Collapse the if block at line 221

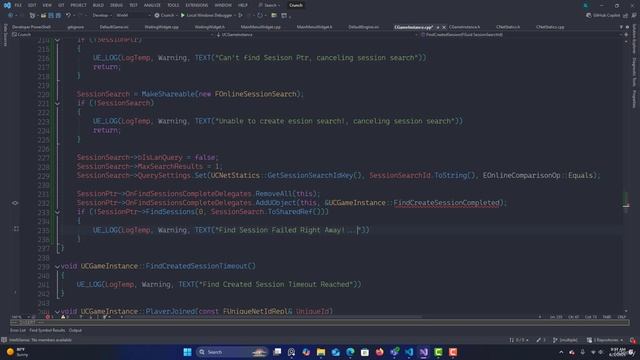57,103
